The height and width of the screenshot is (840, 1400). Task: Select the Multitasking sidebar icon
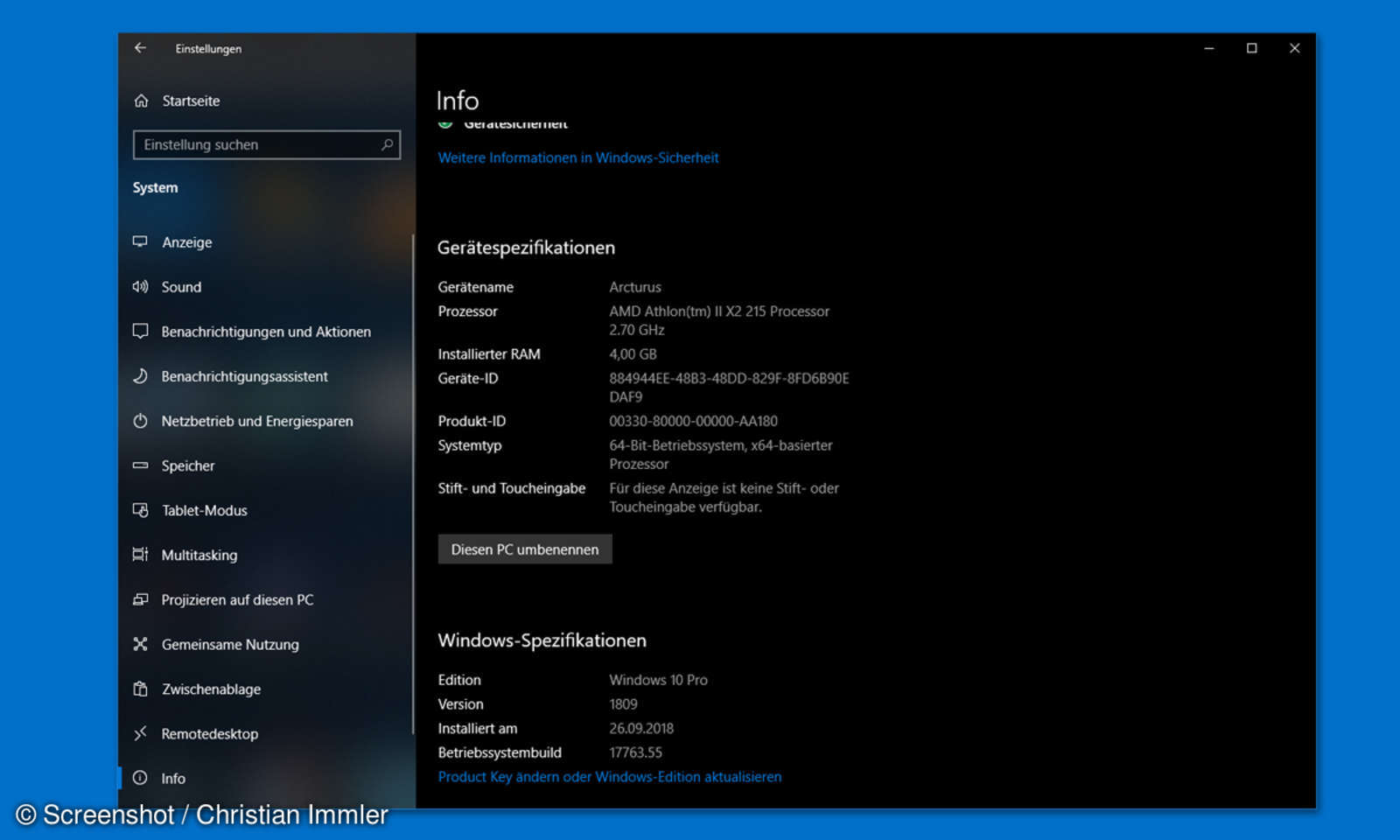141,555
